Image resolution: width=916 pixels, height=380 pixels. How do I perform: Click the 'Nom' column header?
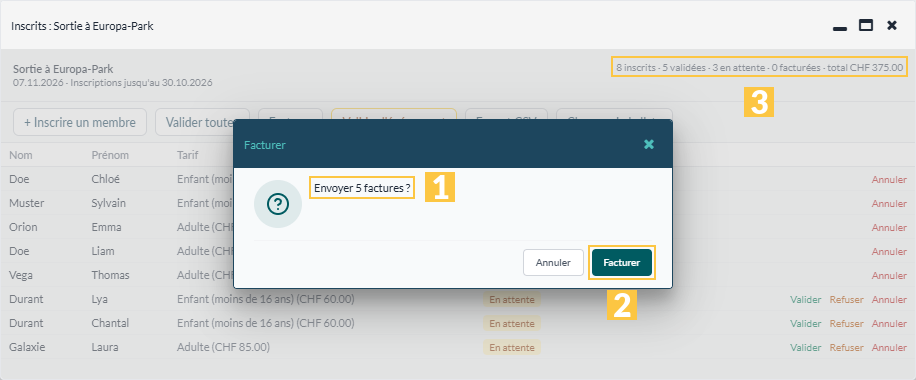tap(20, 155)
